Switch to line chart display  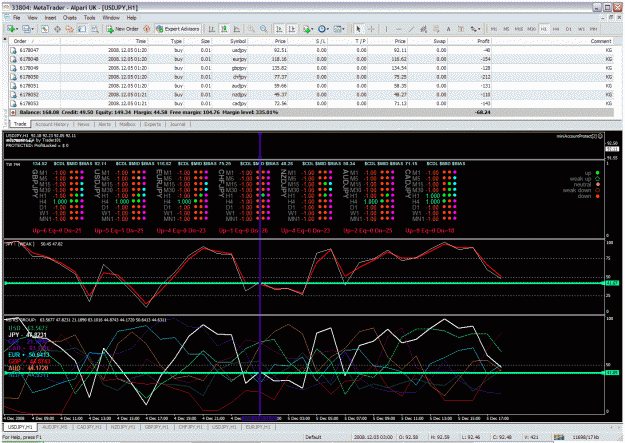(237, 29)
